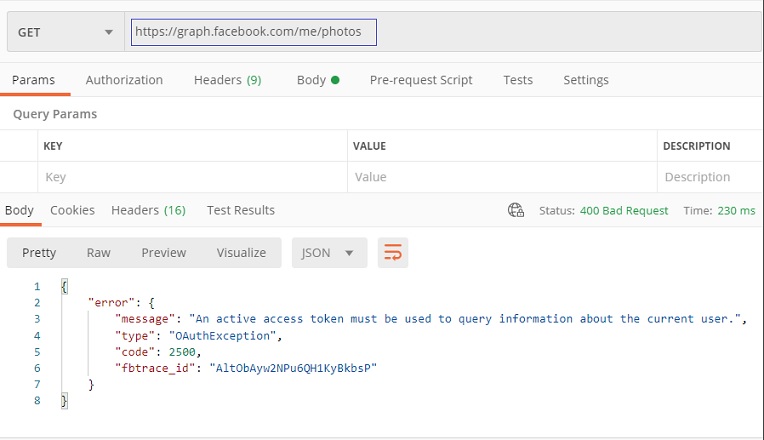Click line number 3 in response
Viewport: 764px width, 440px height.
pyautogui.click(x=37, y=319)
